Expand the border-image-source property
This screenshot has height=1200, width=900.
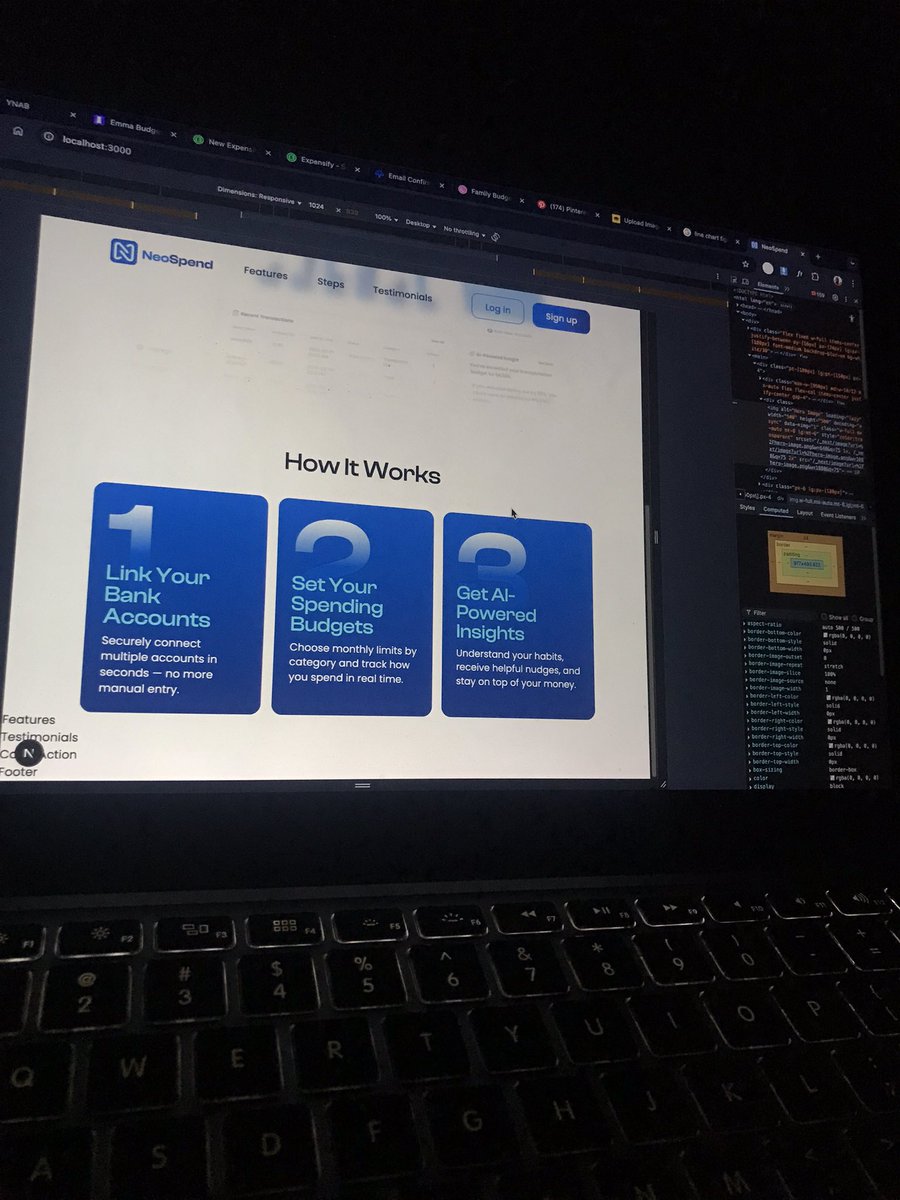(747, 681)
